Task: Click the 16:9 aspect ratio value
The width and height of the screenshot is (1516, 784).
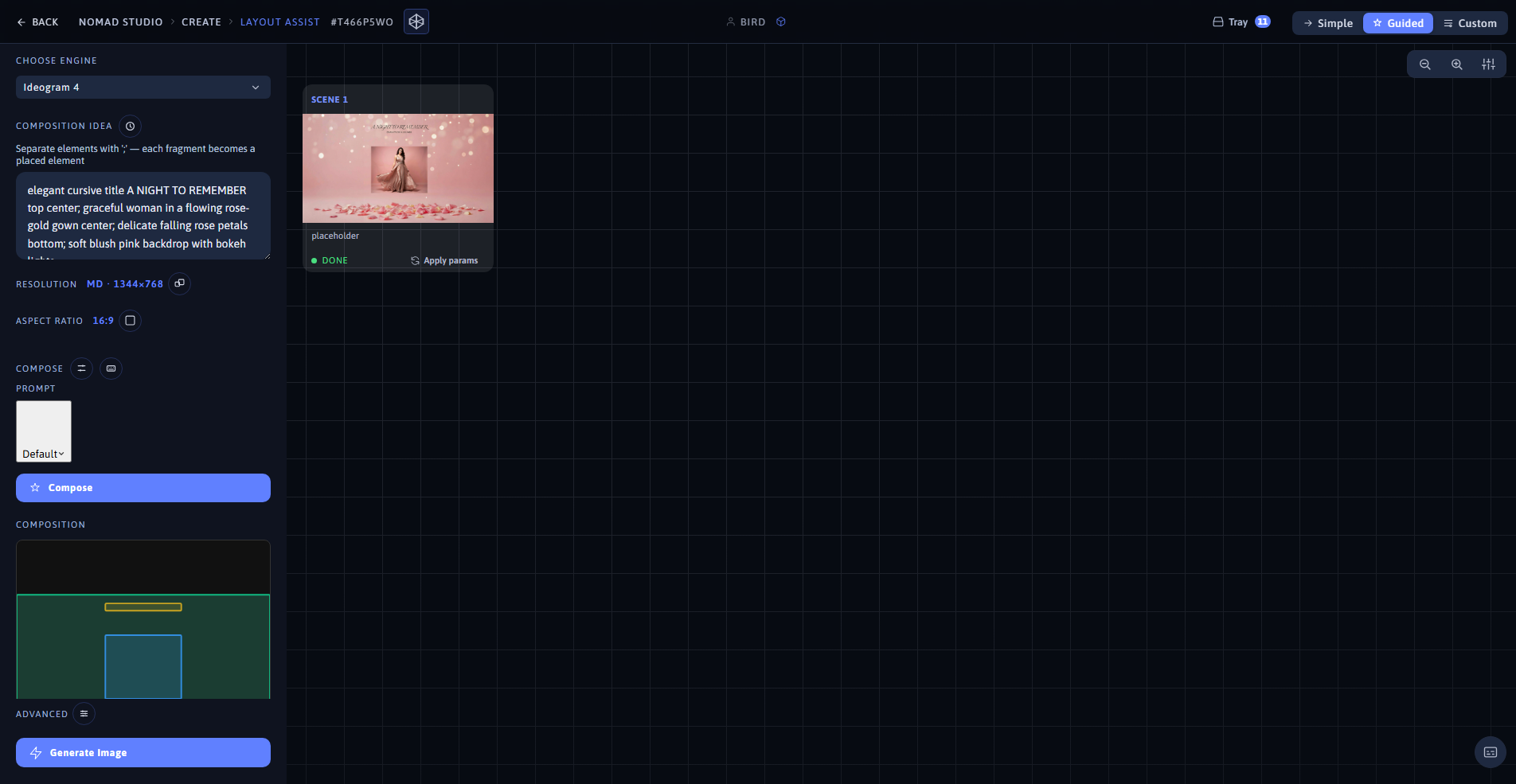Action: (x=104, y=321)
